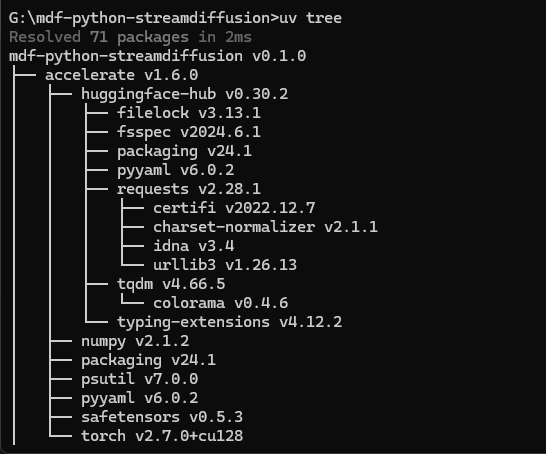546x454 pixels.
Task: Click typing-extensions v4.12.2
Action: 229,322
